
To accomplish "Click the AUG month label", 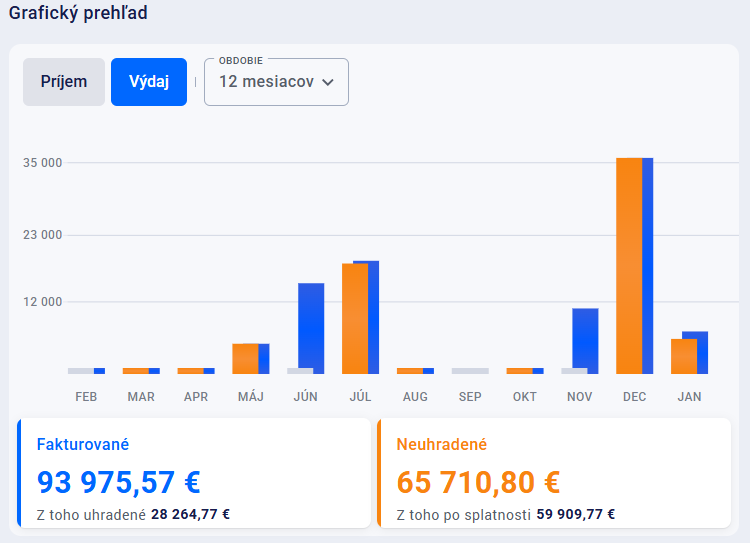I will click(x=415, y=397).
